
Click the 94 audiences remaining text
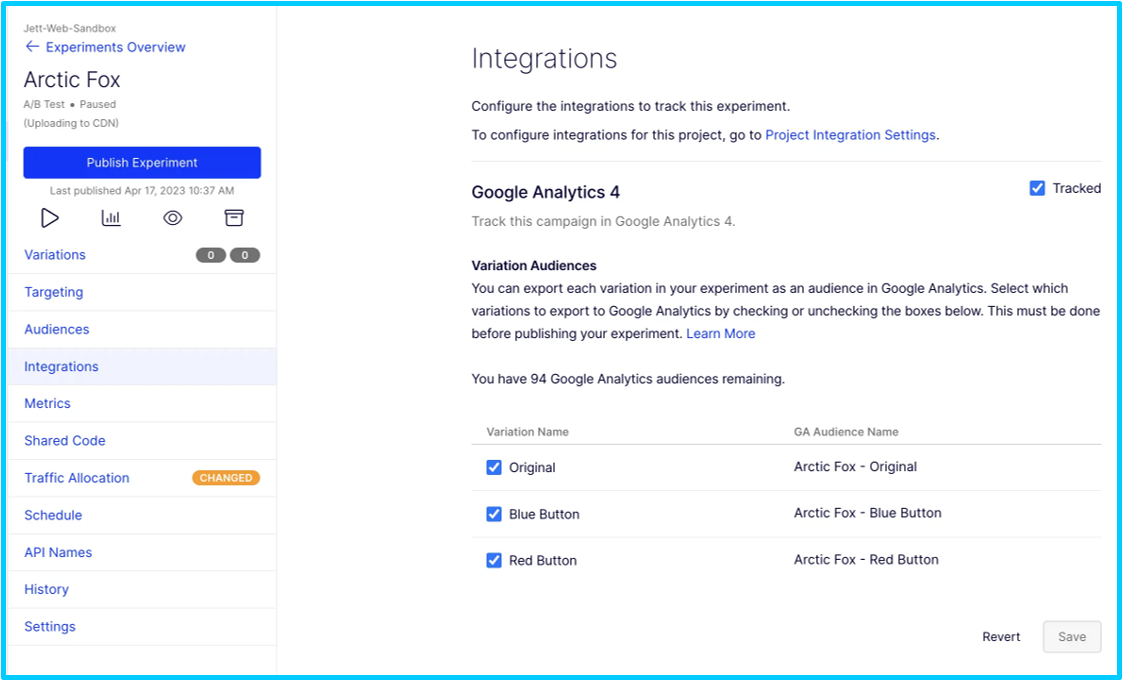pyautogui.click(x=628, y=380)
